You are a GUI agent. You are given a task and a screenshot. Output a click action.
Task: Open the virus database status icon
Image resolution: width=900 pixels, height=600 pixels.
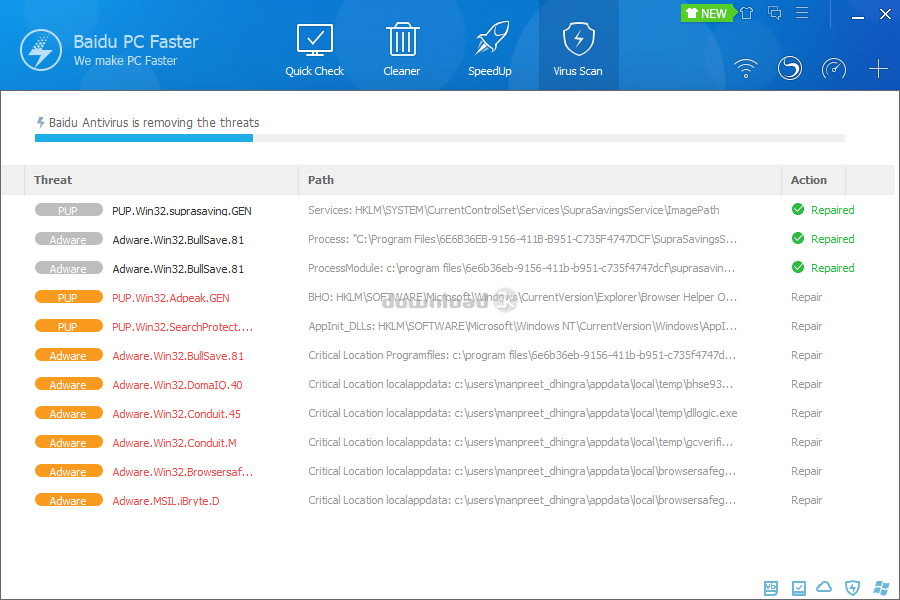[771, 587]
